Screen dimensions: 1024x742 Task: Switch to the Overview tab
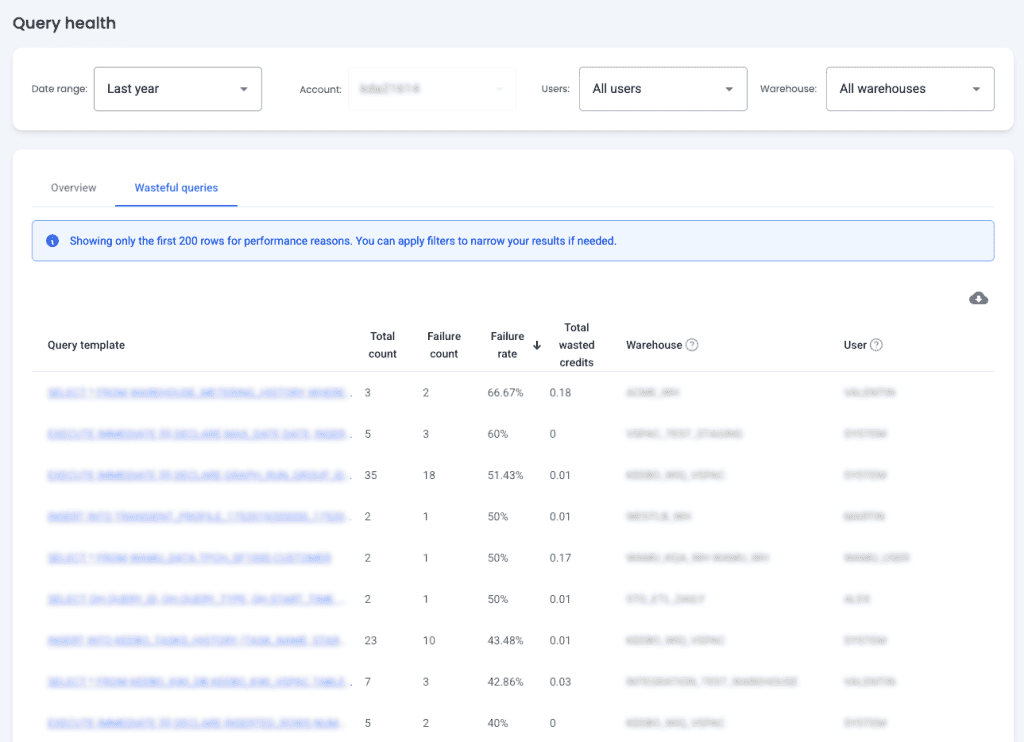click(x=73, y=188)
